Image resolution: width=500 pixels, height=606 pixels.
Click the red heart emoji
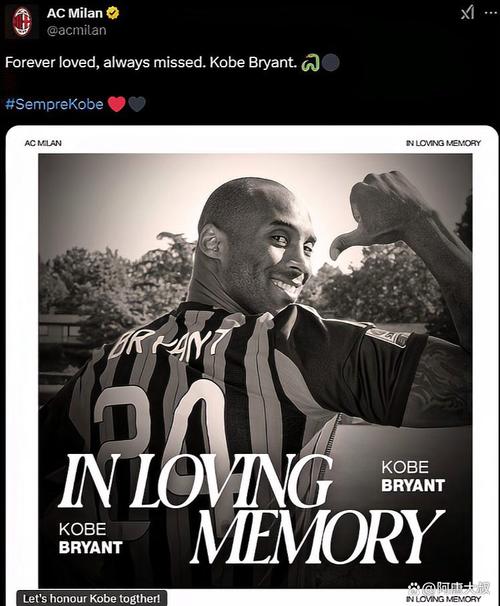(116, 104)
